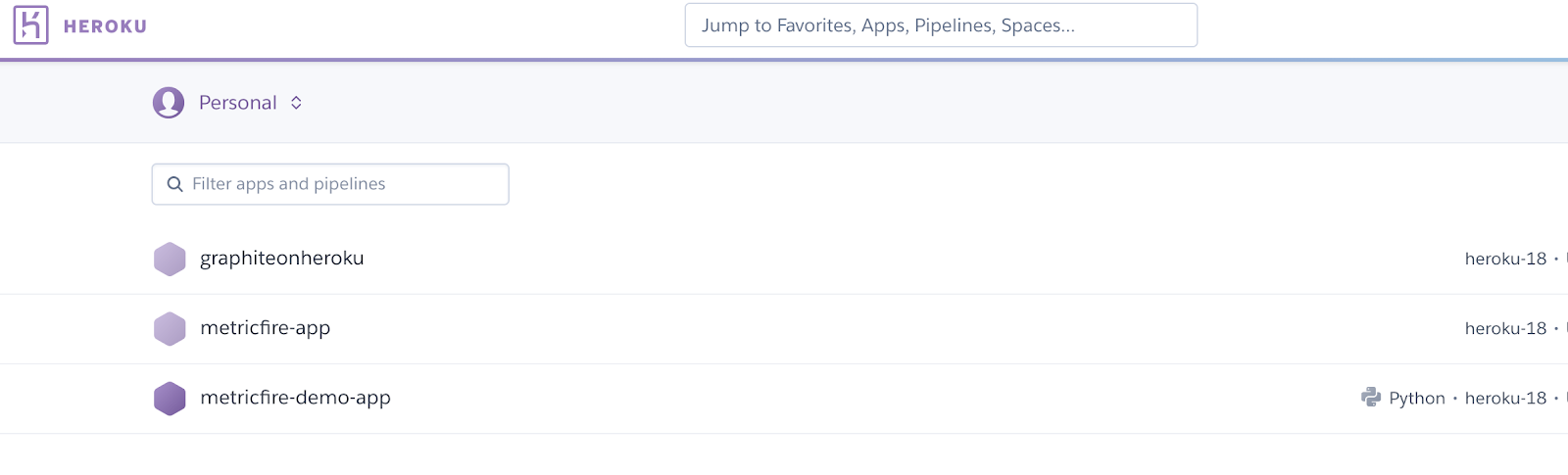This screenshot has height=475, width=1568.
Task: Click the metricfire-demo-app dark hexagon icon
Action: tap(170, 399)
